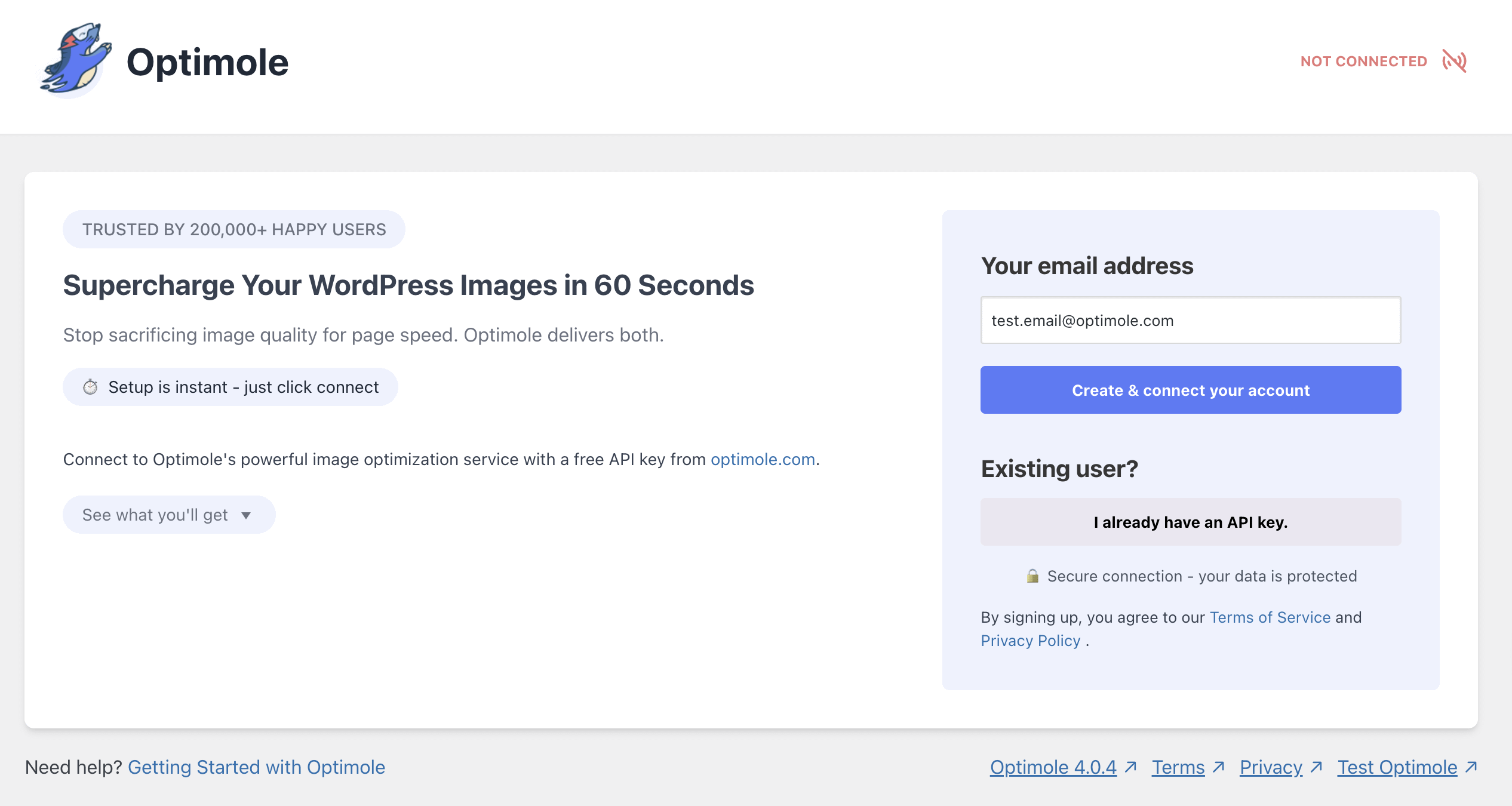Open the Terms of Service link

coord(1270,617)
